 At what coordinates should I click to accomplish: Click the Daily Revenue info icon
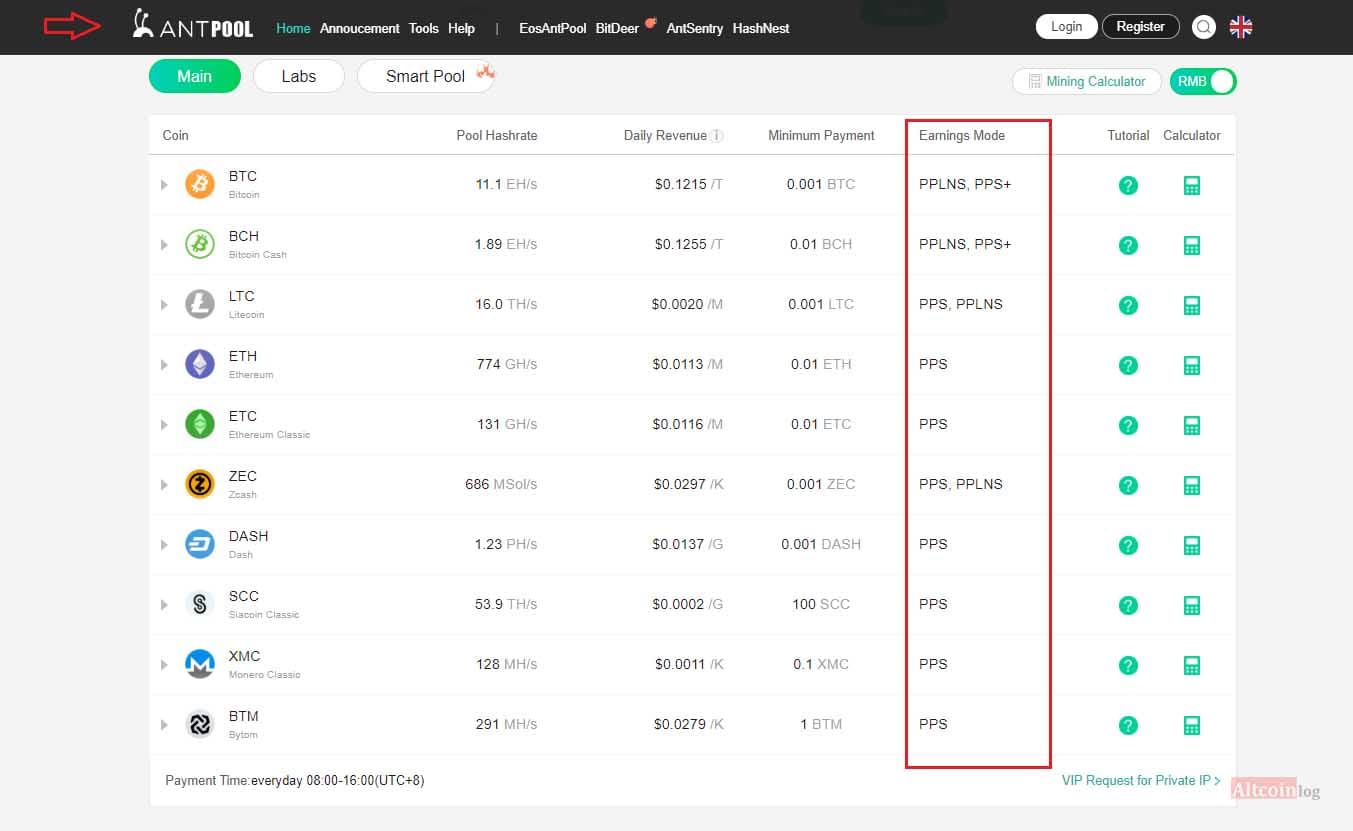[x=717, y=136]
